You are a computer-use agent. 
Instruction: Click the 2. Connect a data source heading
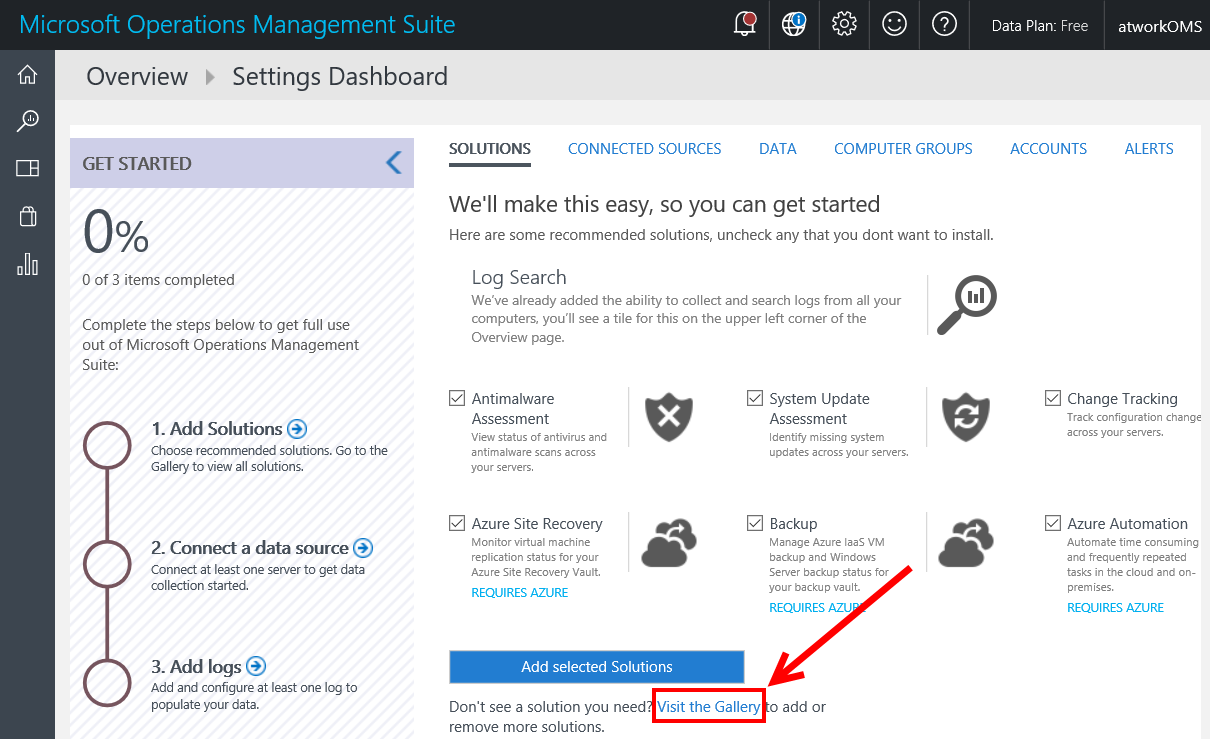pos(250,548)
